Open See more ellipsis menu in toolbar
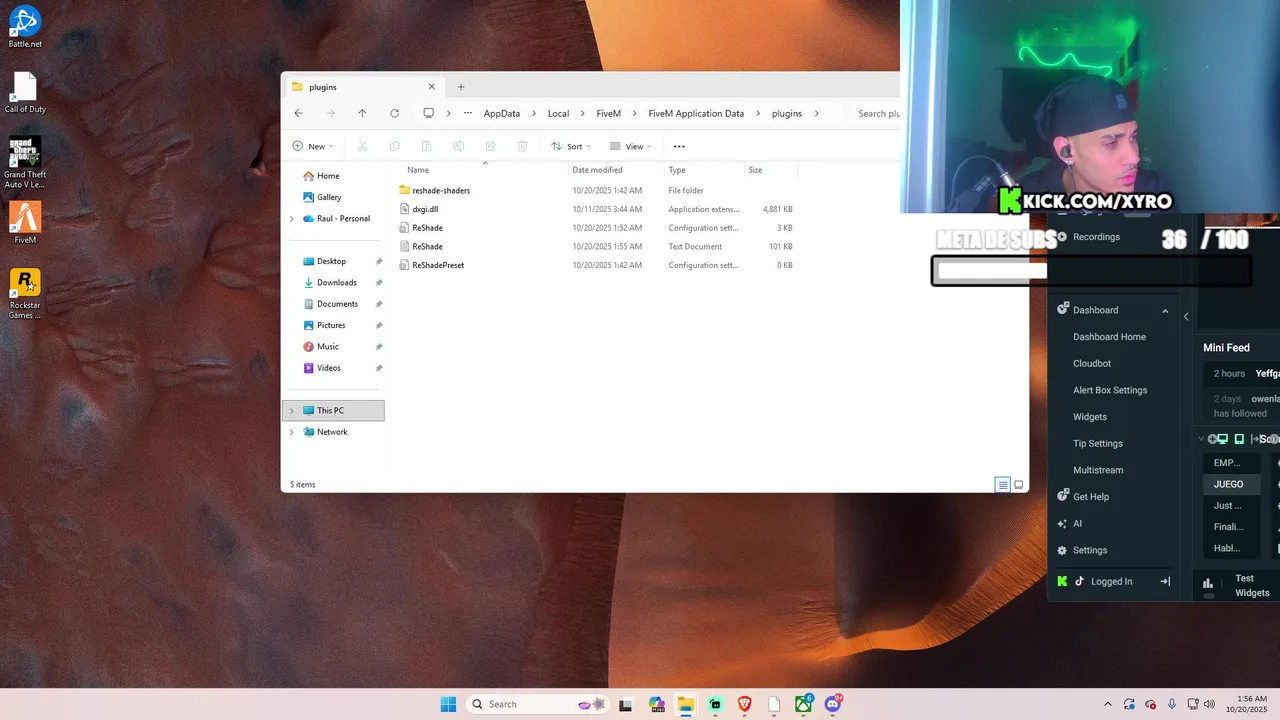 [679, 146]
